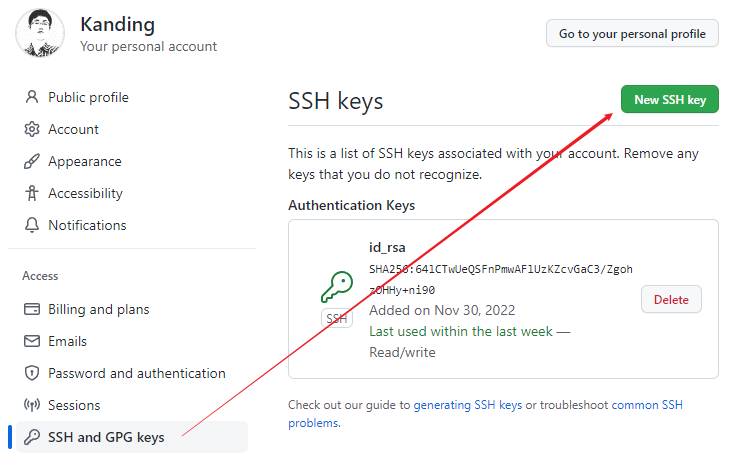This screenshot has height=457, width=737.
Task: Click the Emails envelope icon
Action: point(31,341)
